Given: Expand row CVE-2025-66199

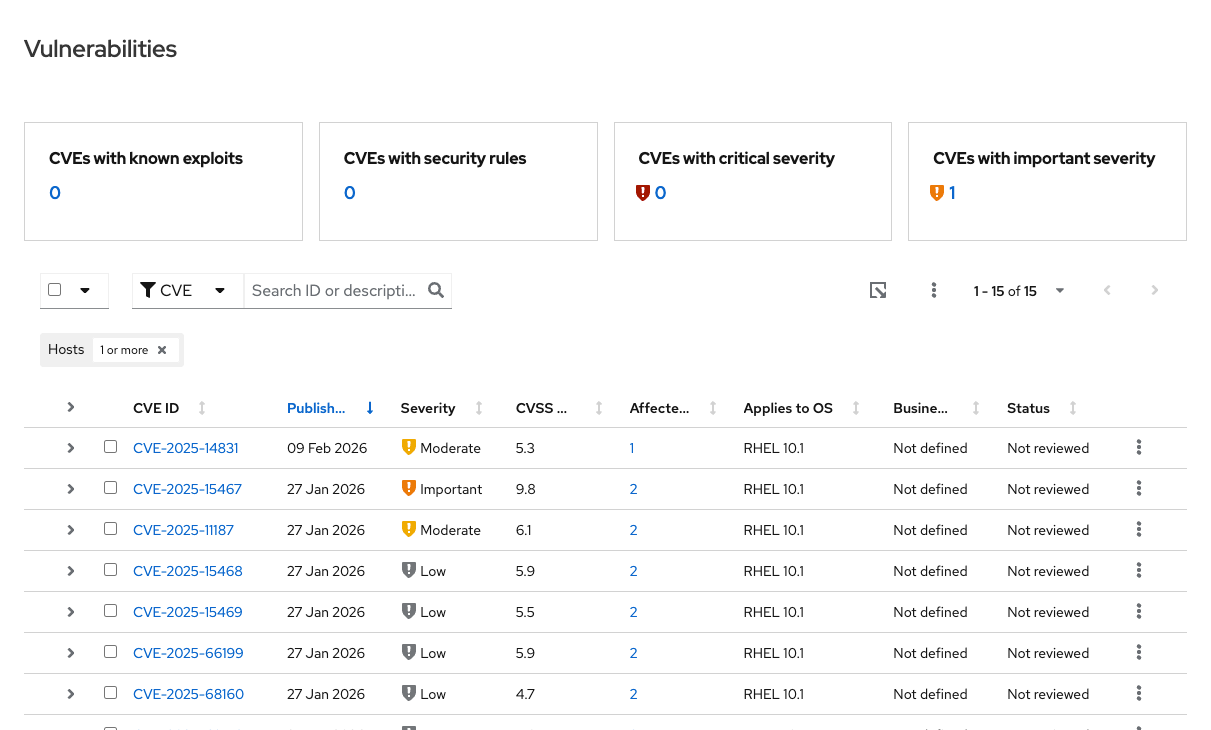Looking at the screenshot, I should click(71, 653).
